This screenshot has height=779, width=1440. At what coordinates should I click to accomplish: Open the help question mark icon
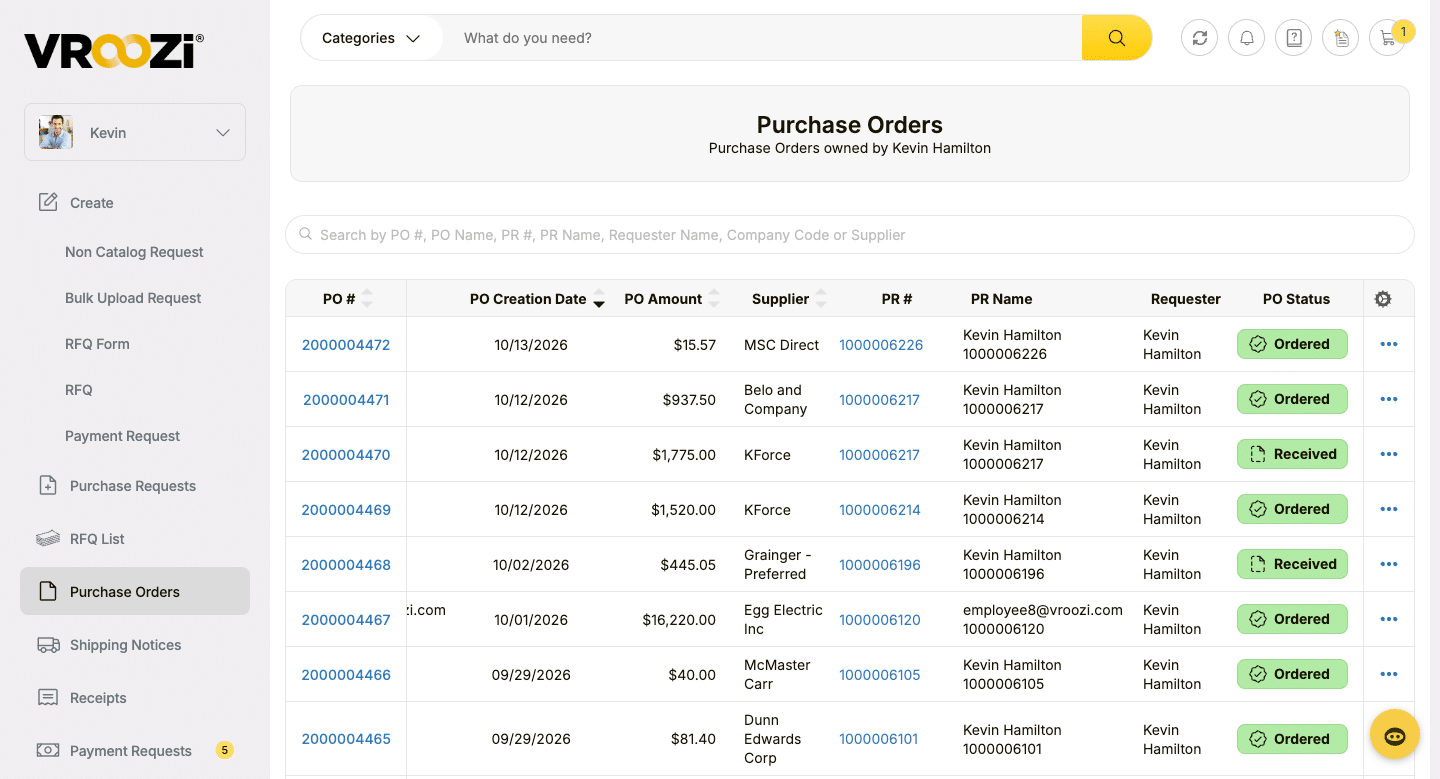1294,38
